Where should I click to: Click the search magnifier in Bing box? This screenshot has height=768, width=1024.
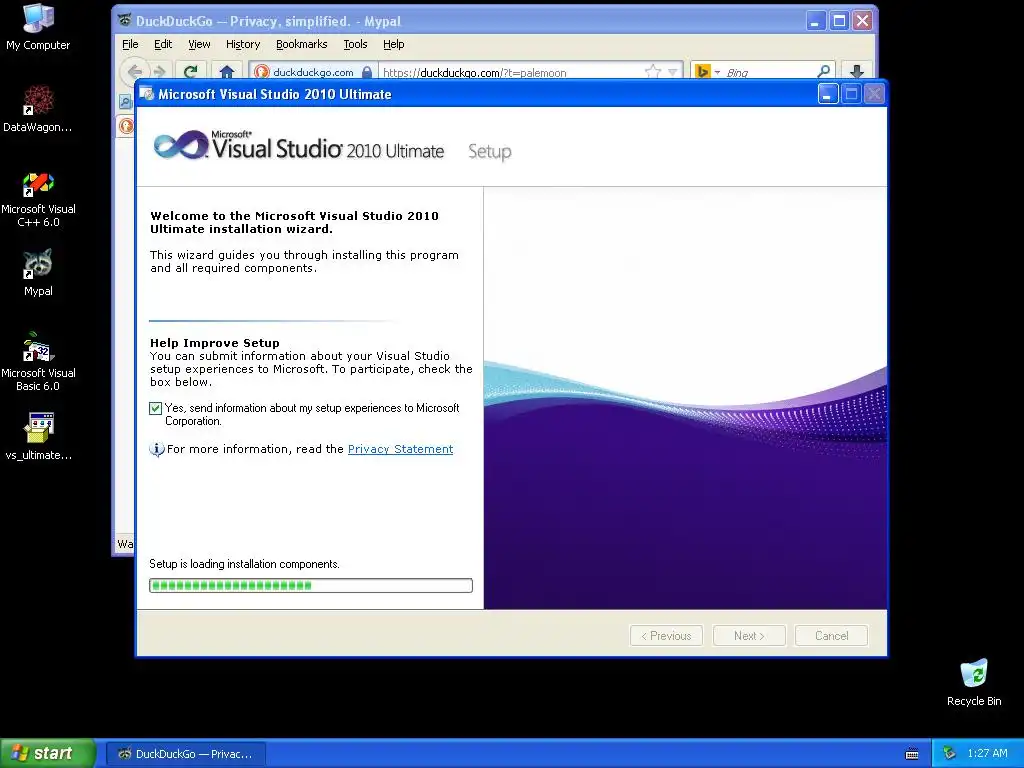tap(824, 72)
